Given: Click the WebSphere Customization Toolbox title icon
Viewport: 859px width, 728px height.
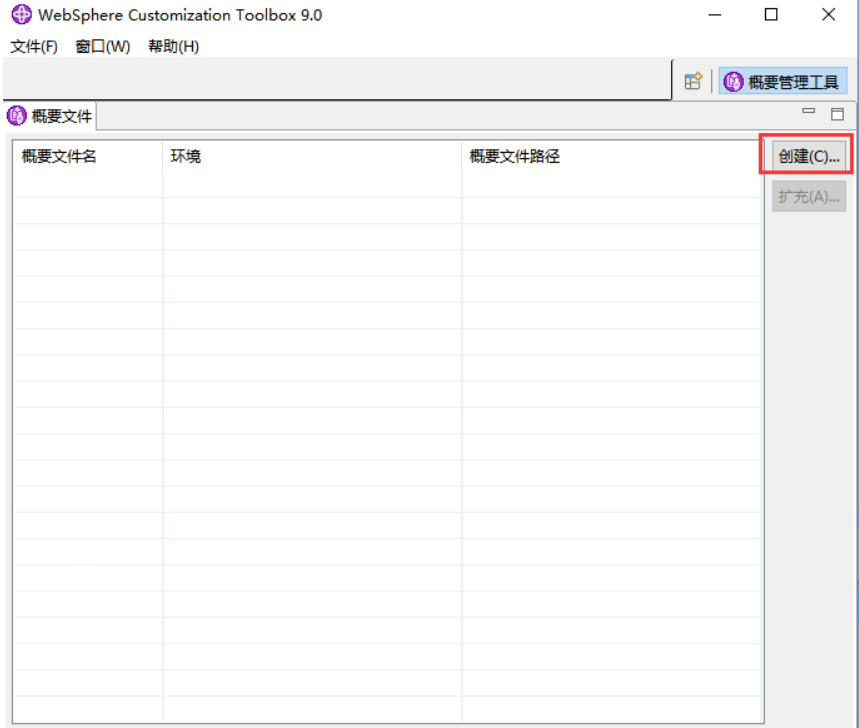Looking at the screenshot, I should (x=21, y=15).
